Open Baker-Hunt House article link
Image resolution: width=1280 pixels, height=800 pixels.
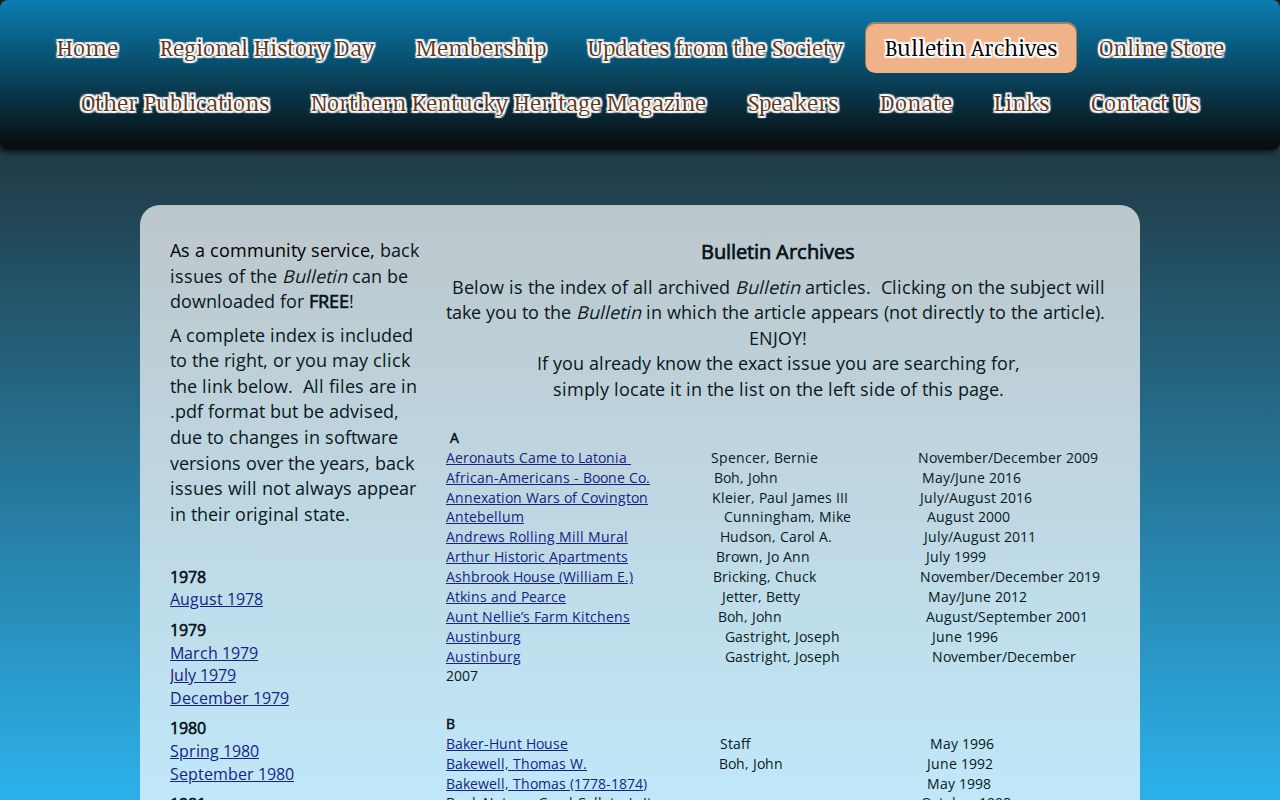click(x=507, y=744)
